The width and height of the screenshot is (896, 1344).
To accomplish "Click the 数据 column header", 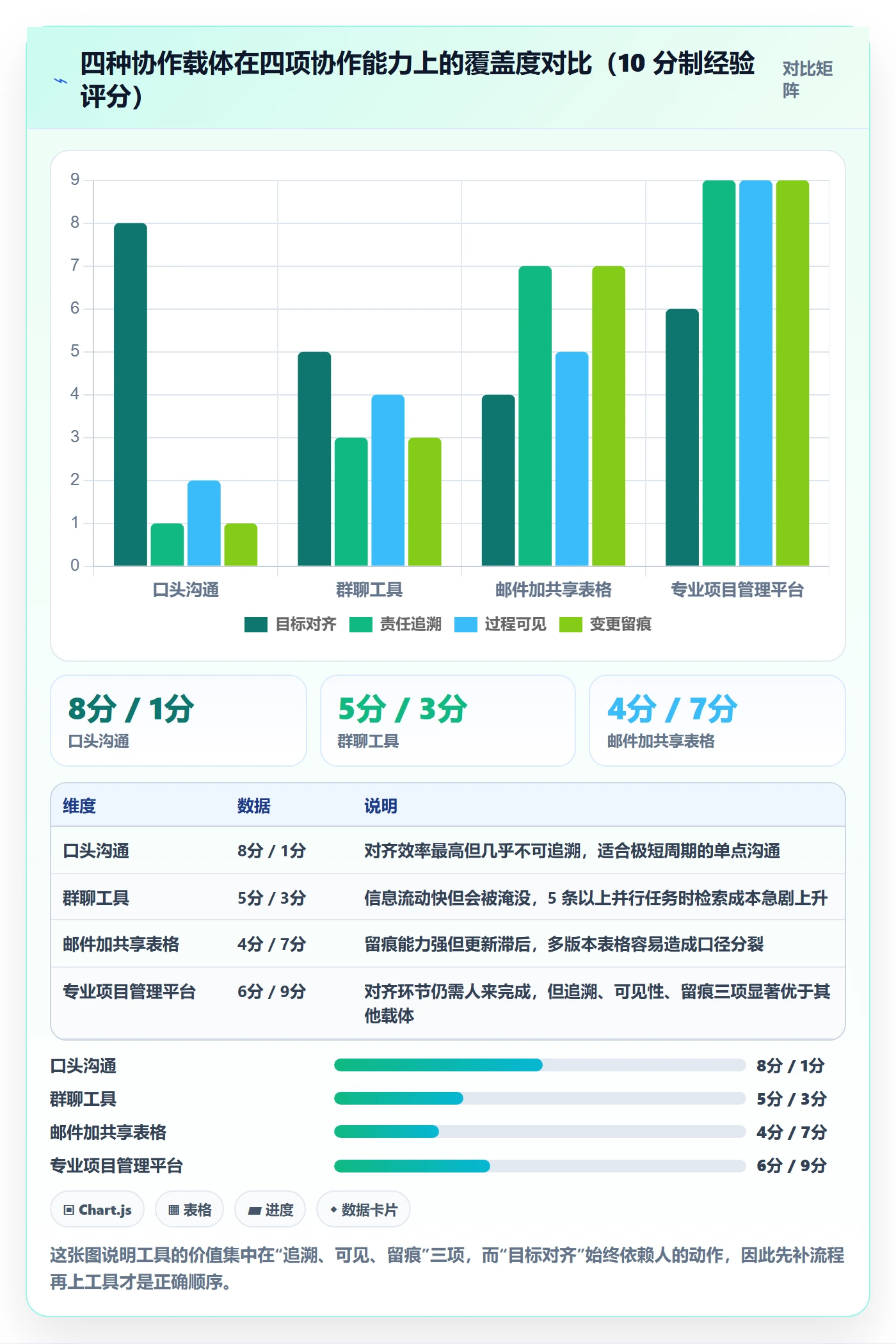I will pos(254,806).
